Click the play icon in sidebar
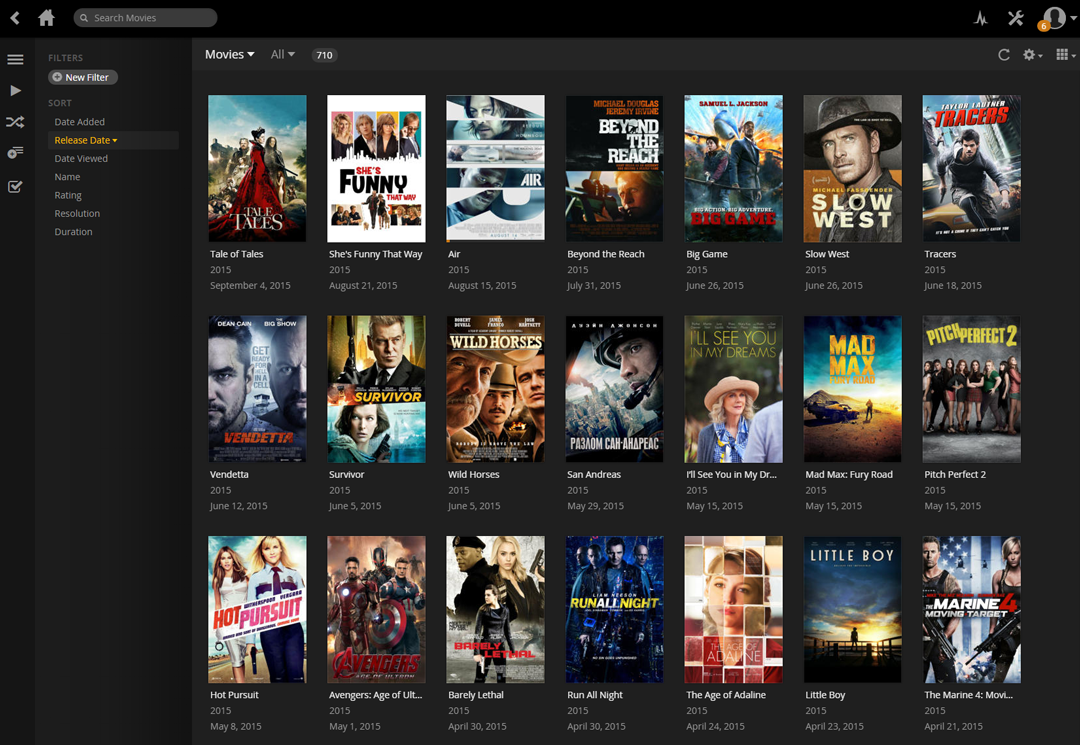The width and height of the screenshot is (1080, 745). [x=15, y=90]
